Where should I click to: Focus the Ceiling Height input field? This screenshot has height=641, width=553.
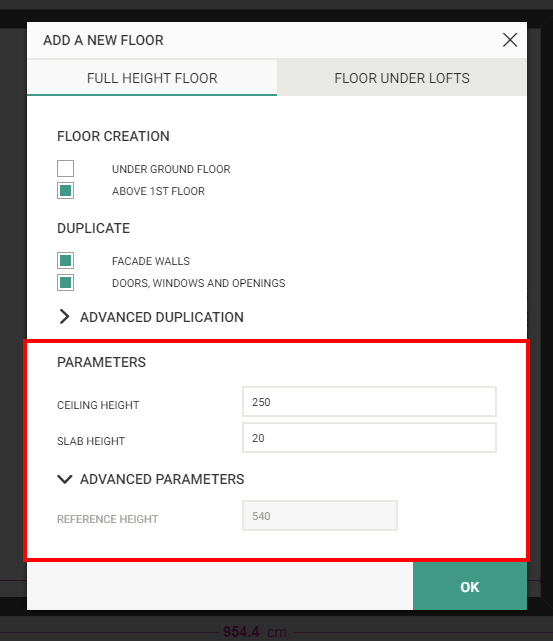click(x=369, y=401)
